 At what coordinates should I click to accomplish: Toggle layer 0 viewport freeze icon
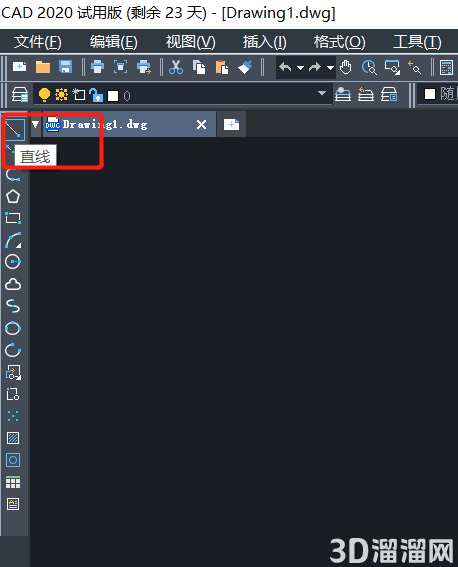click(79, 95)
